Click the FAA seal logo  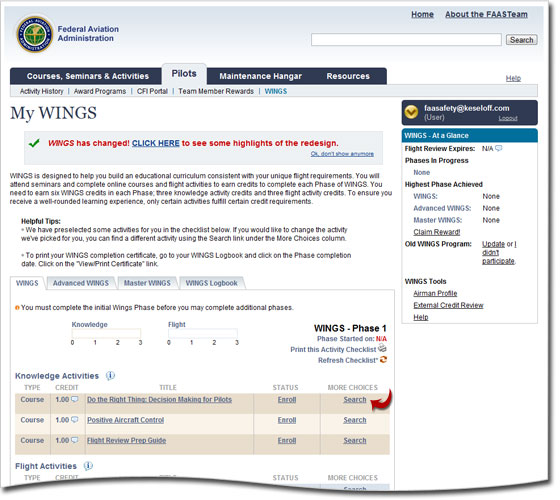point(35,34)
